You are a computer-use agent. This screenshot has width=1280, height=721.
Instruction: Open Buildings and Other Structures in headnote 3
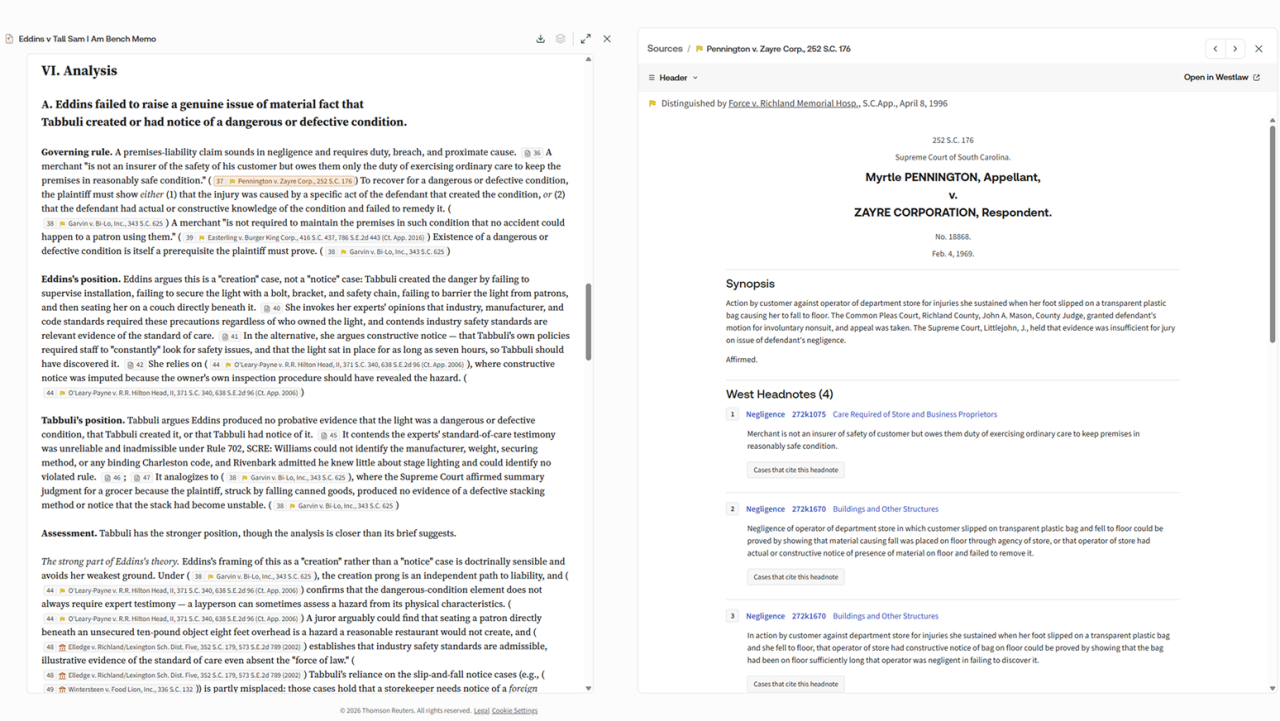point(885,616)
